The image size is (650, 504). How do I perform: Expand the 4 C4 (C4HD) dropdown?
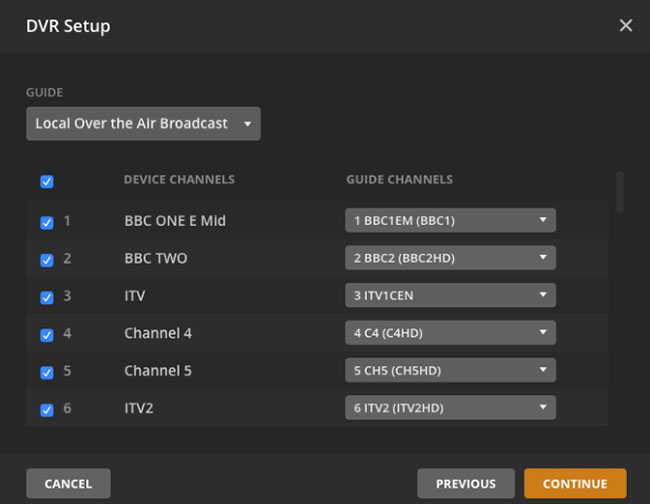450,333
